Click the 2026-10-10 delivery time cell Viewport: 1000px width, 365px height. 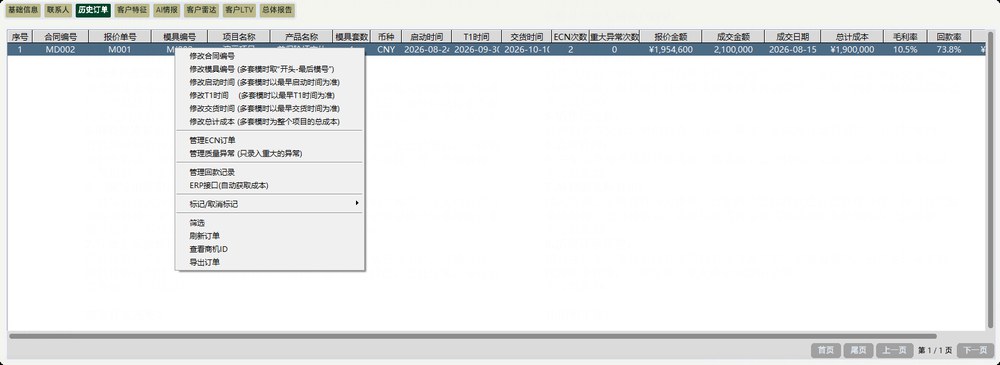click(x=527, y=49)
